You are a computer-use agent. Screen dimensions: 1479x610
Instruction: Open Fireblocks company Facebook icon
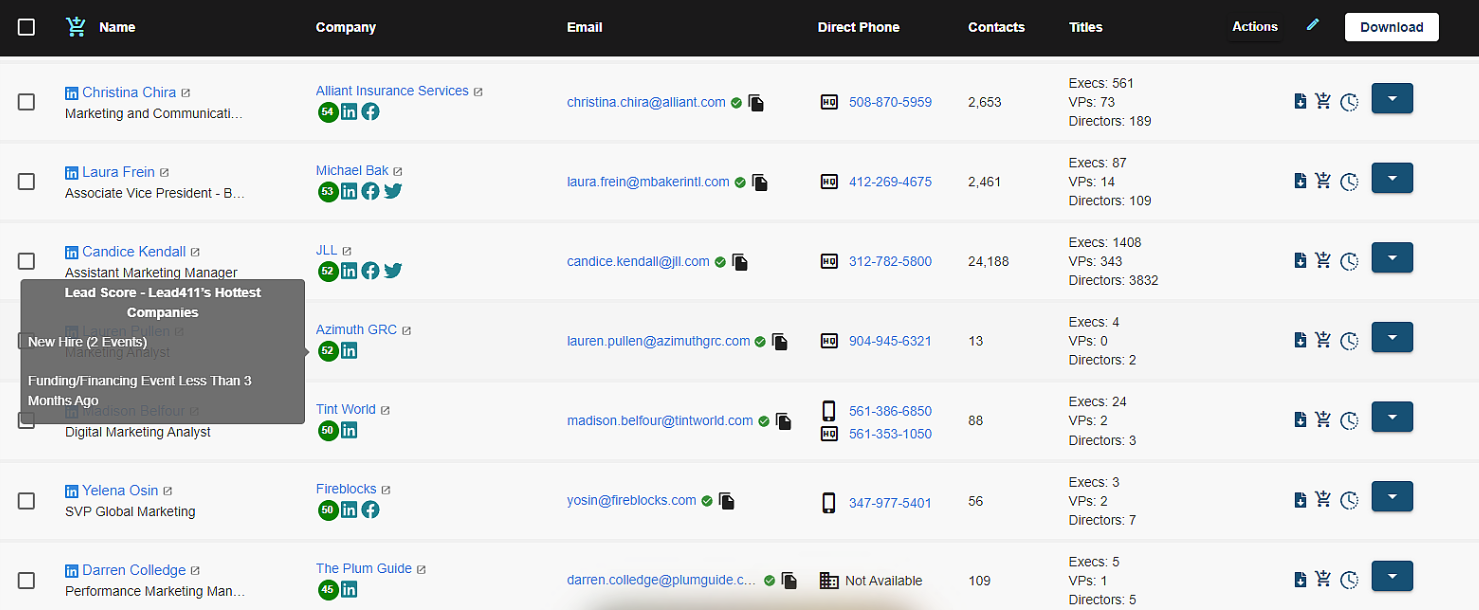(x=370, y=510)
